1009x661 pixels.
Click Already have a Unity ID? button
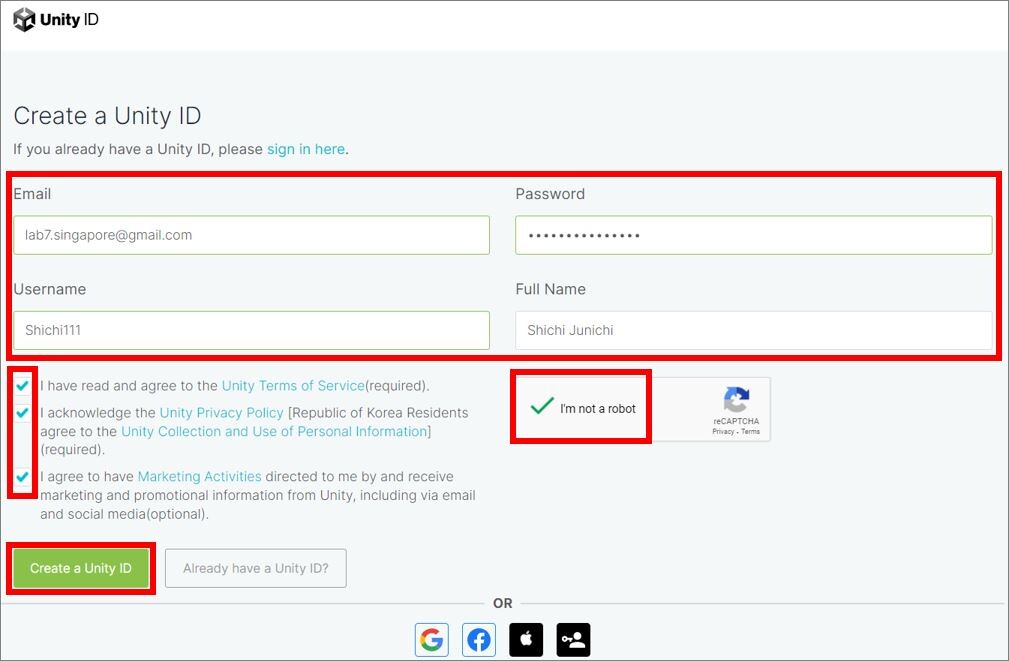coord(255,568)
